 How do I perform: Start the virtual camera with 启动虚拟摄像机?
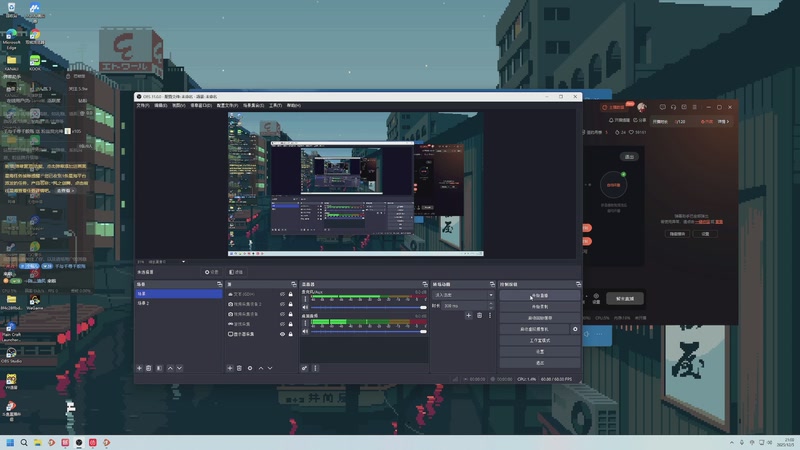534,329
